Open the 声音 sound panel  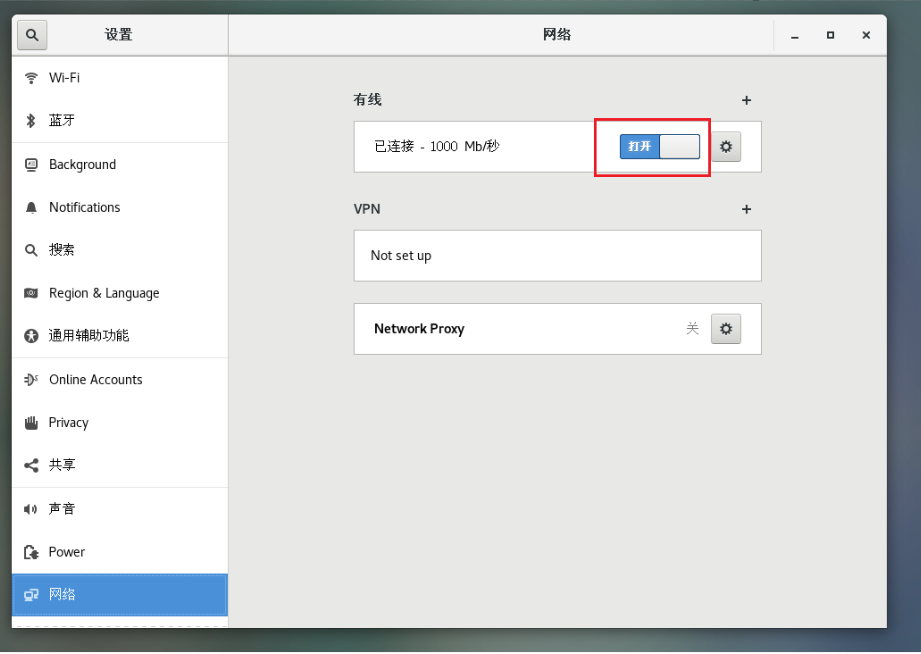pyautogui.click(x=120, y=509)
